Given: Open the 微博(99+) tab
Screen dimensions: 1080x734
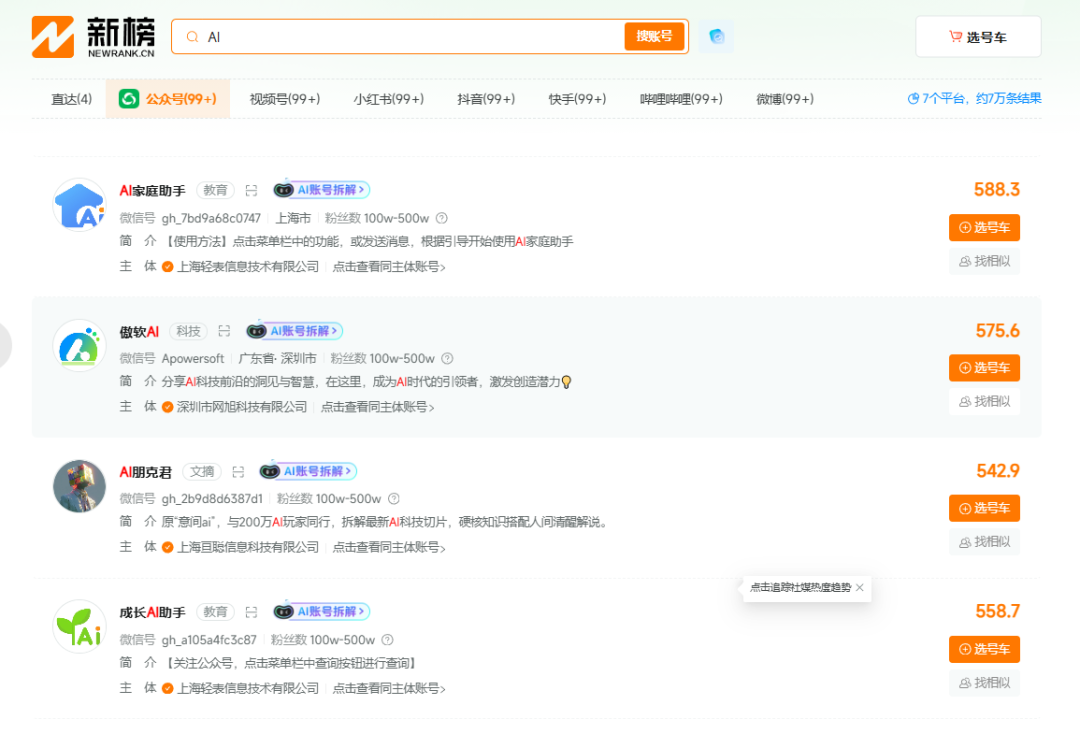Looking at the screenshot, I should 785,99.
